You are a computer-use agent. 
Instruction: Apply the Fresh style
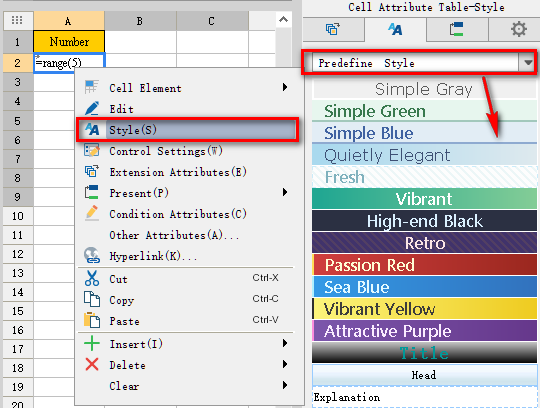point(424,177)
